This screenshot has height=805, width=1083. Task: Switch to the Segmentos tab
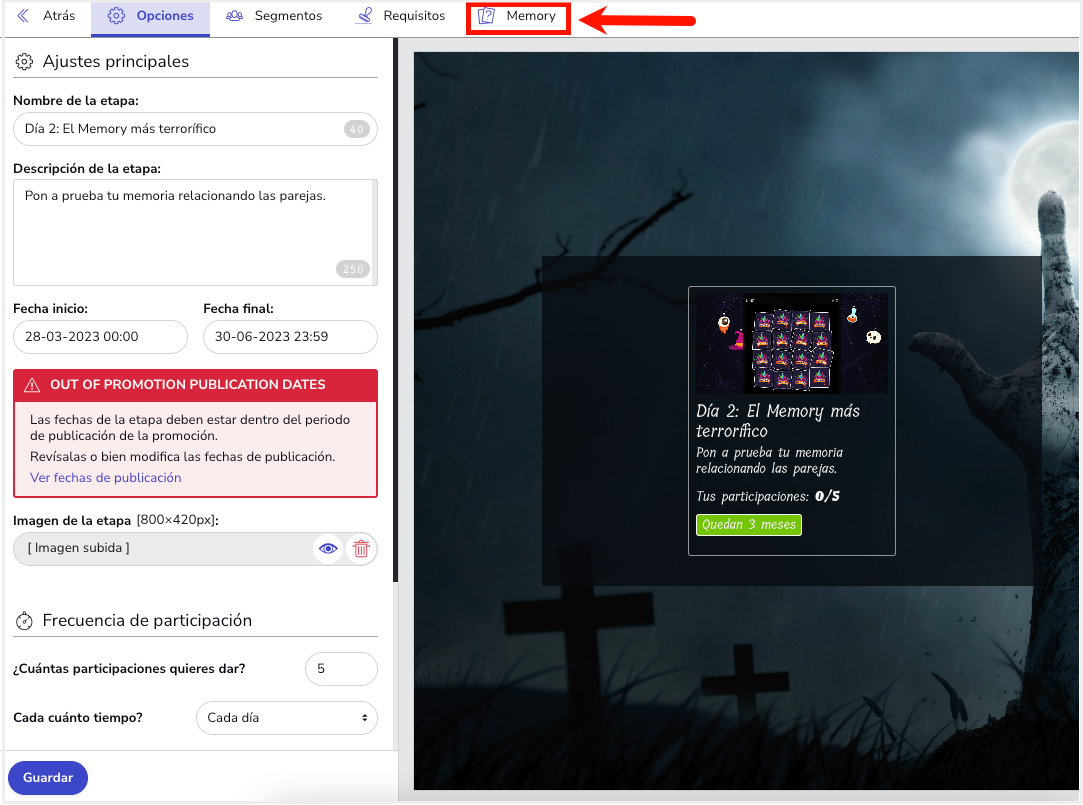click(x=274, y=16)
